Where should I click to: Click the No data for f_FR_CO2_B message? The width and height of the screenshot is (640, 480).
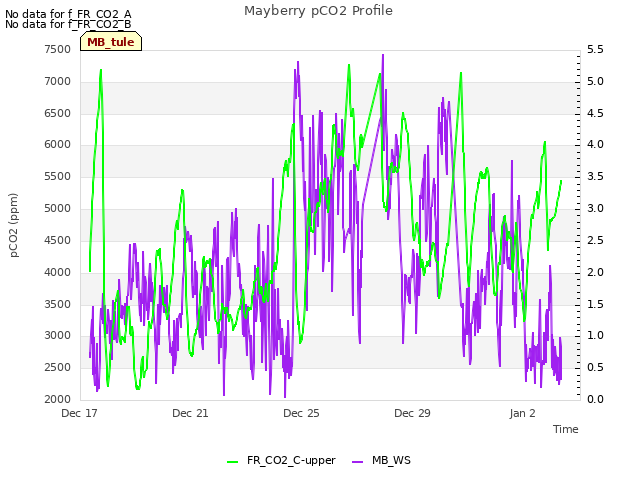tap(68, 24)
